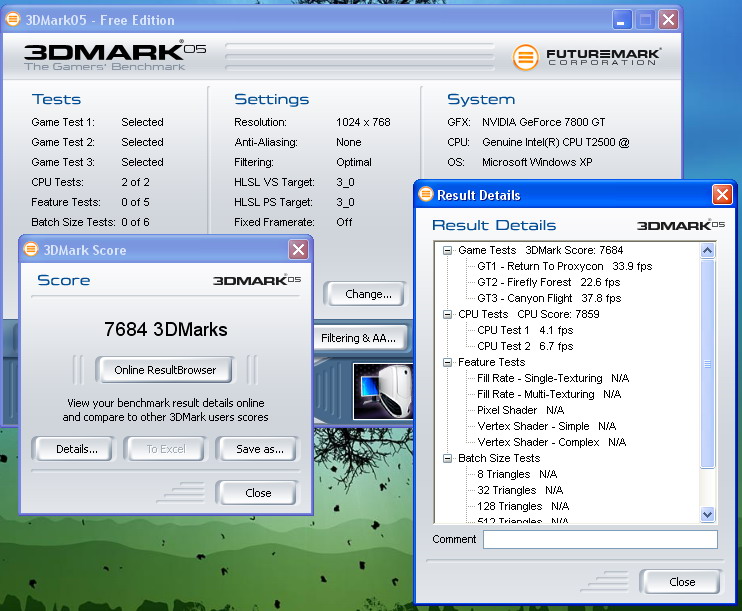The width and height of the screenshot is (742, 611).
Task: Click the Change... button in Settings
Action: (x=367, y=294)
